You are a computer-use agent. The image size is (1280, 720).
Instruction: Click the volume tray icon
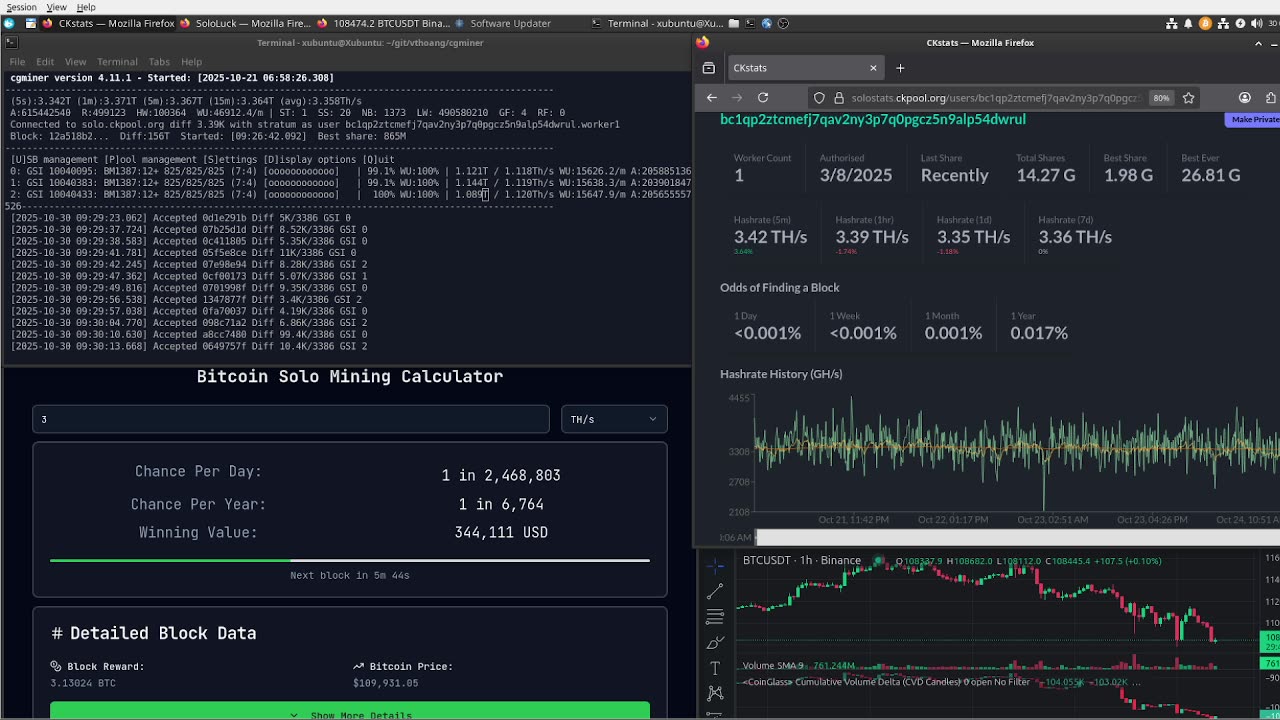pyautogui.click(x=1257, y=23)
